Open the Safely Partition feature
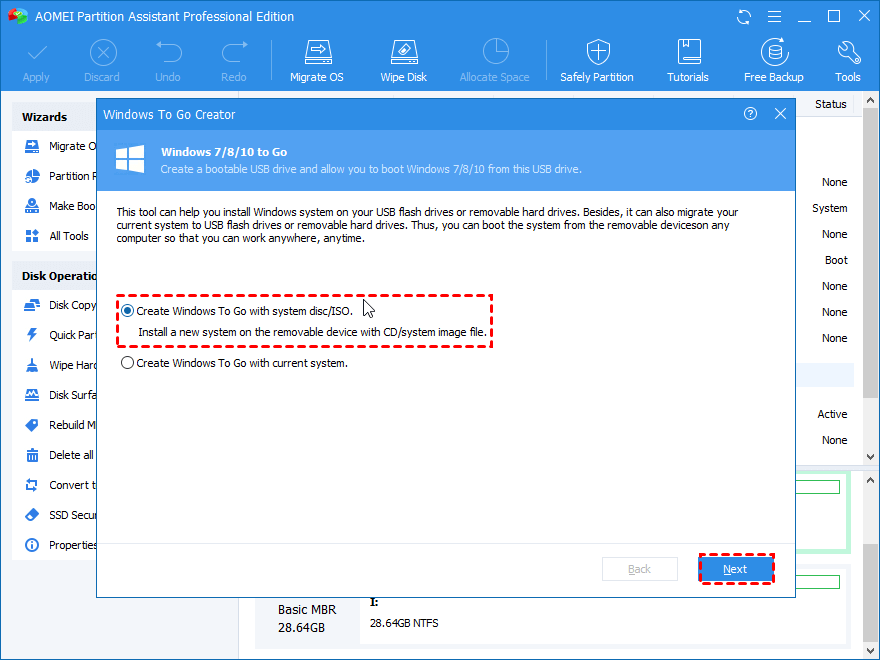 coord(597,61)
